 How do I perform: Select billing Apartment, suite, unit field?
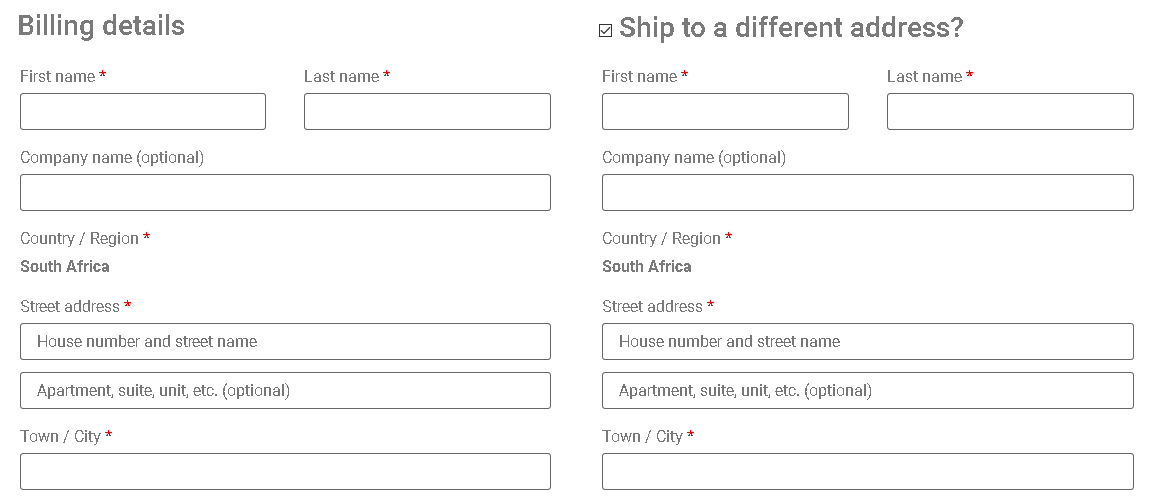click(285, 391)
